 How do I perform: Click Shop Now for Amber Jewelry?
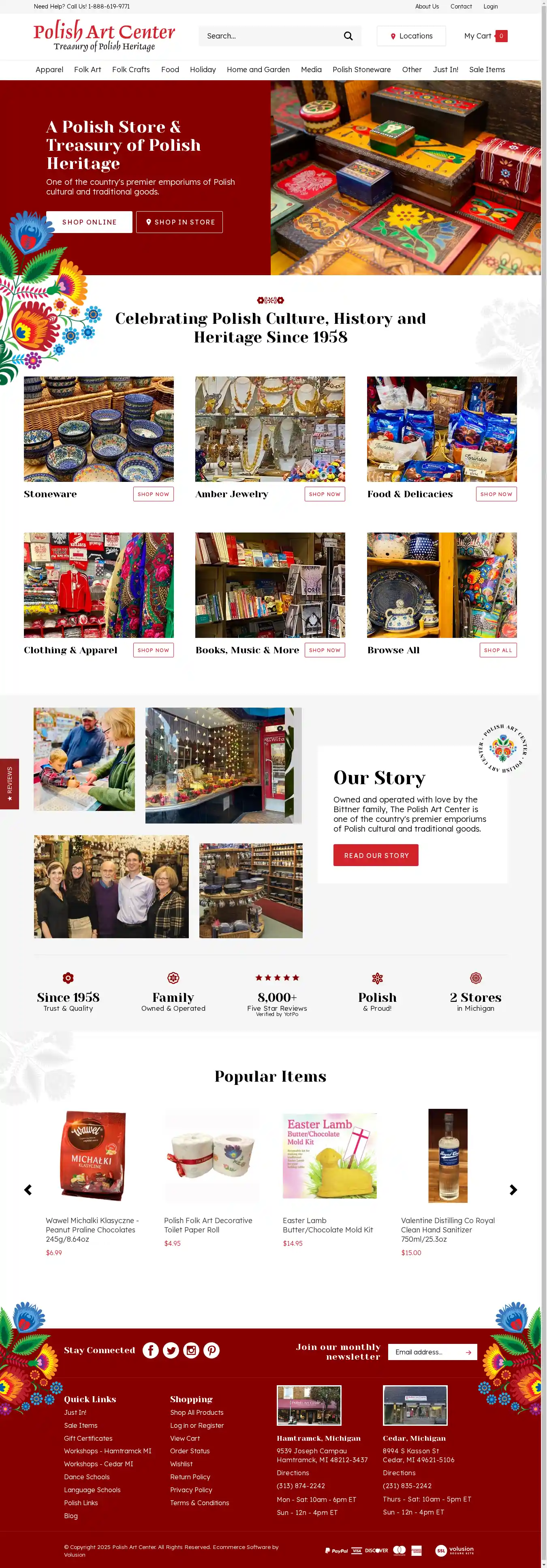tap(325, 494)
